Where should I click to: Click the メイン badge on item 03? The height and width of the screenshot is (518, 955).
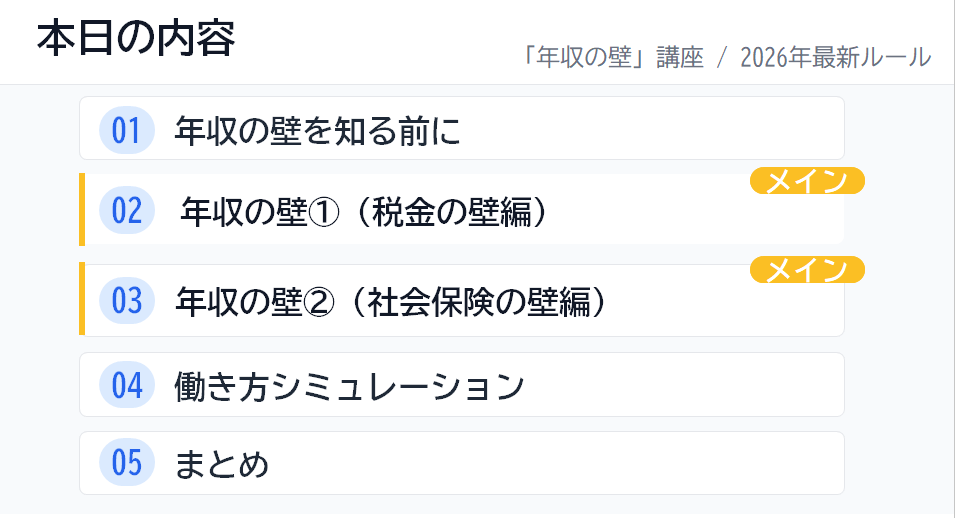[807, 270]
